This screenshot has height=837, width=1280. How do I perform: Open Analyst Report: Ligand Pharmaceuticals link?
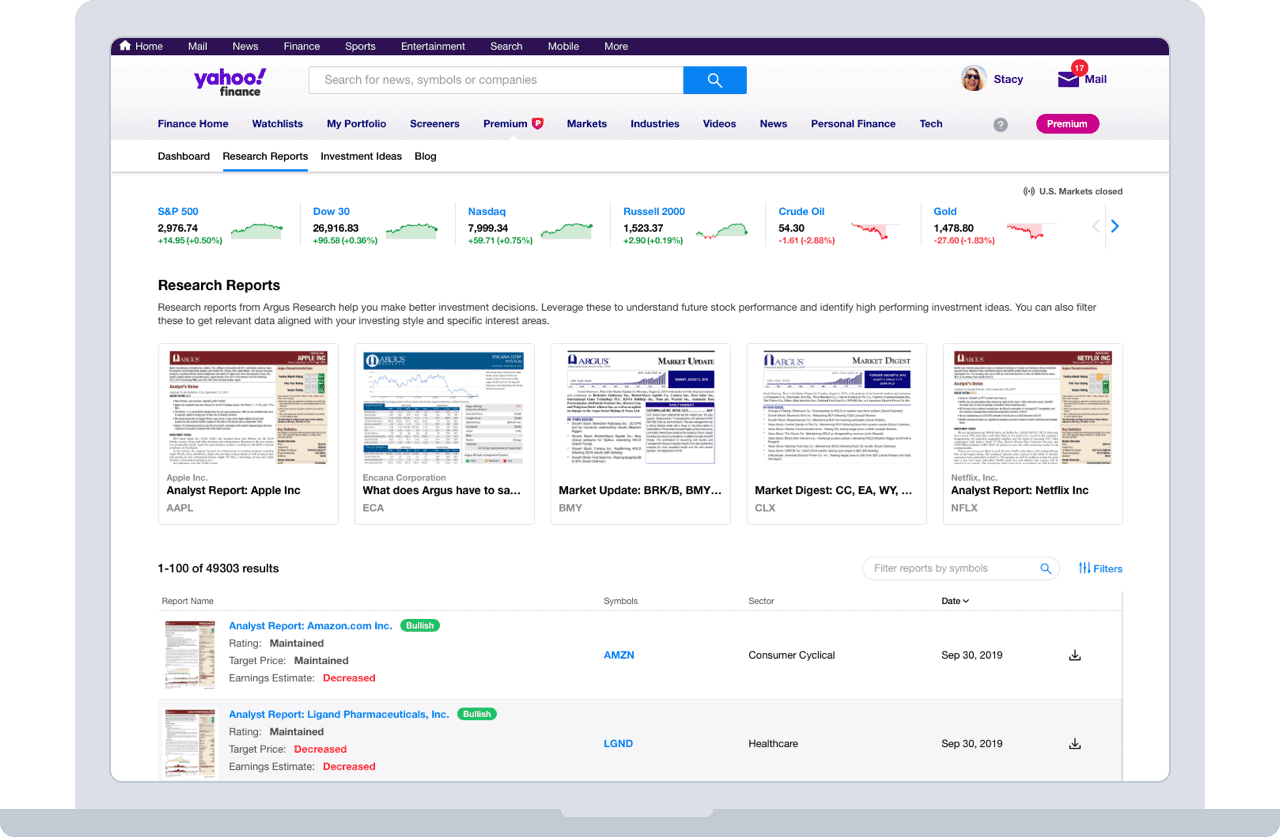pyautogui.click(x=339, y=714)
